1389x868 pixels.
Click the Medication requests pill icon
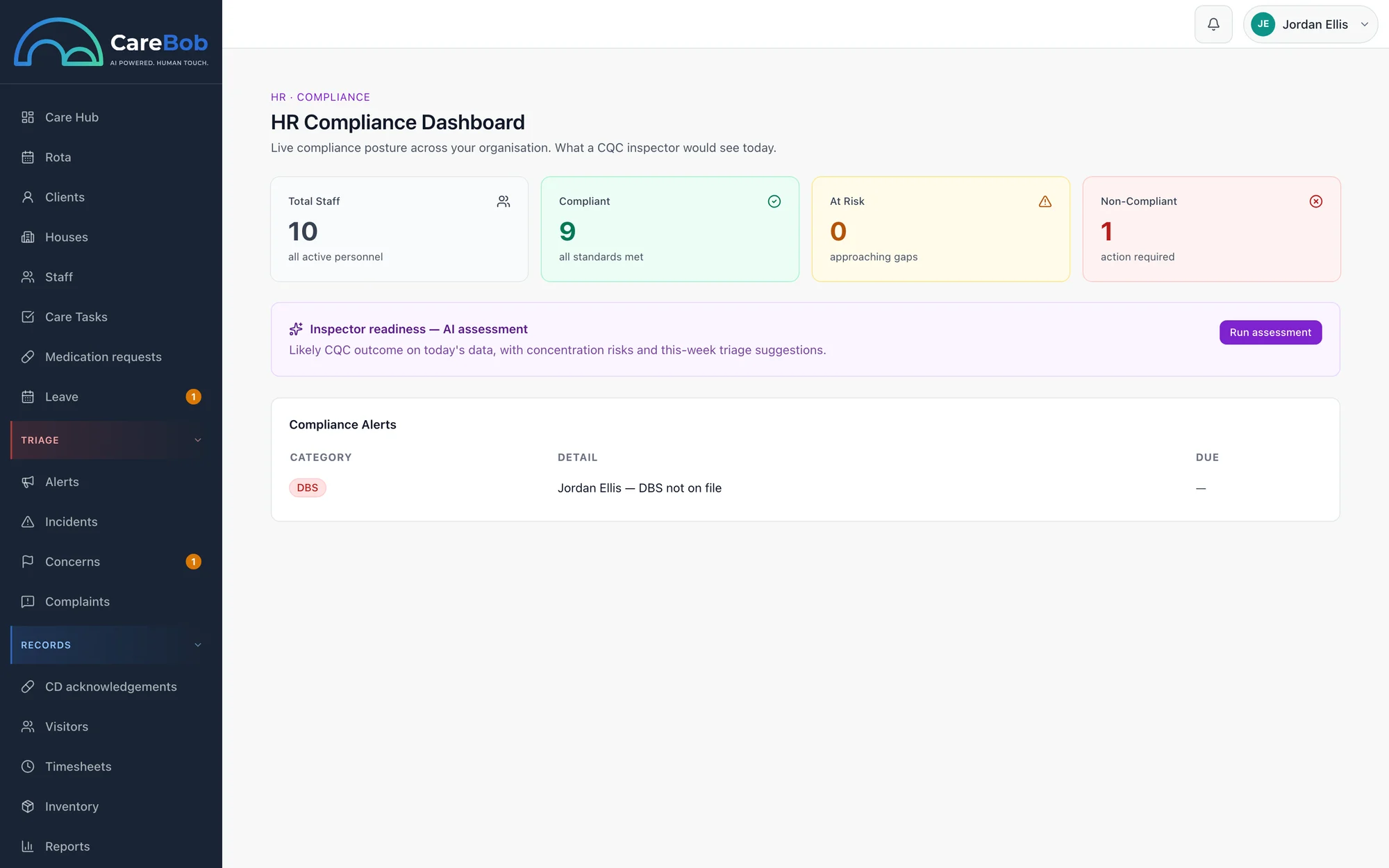pyautogui.click(x=28, y=357)
